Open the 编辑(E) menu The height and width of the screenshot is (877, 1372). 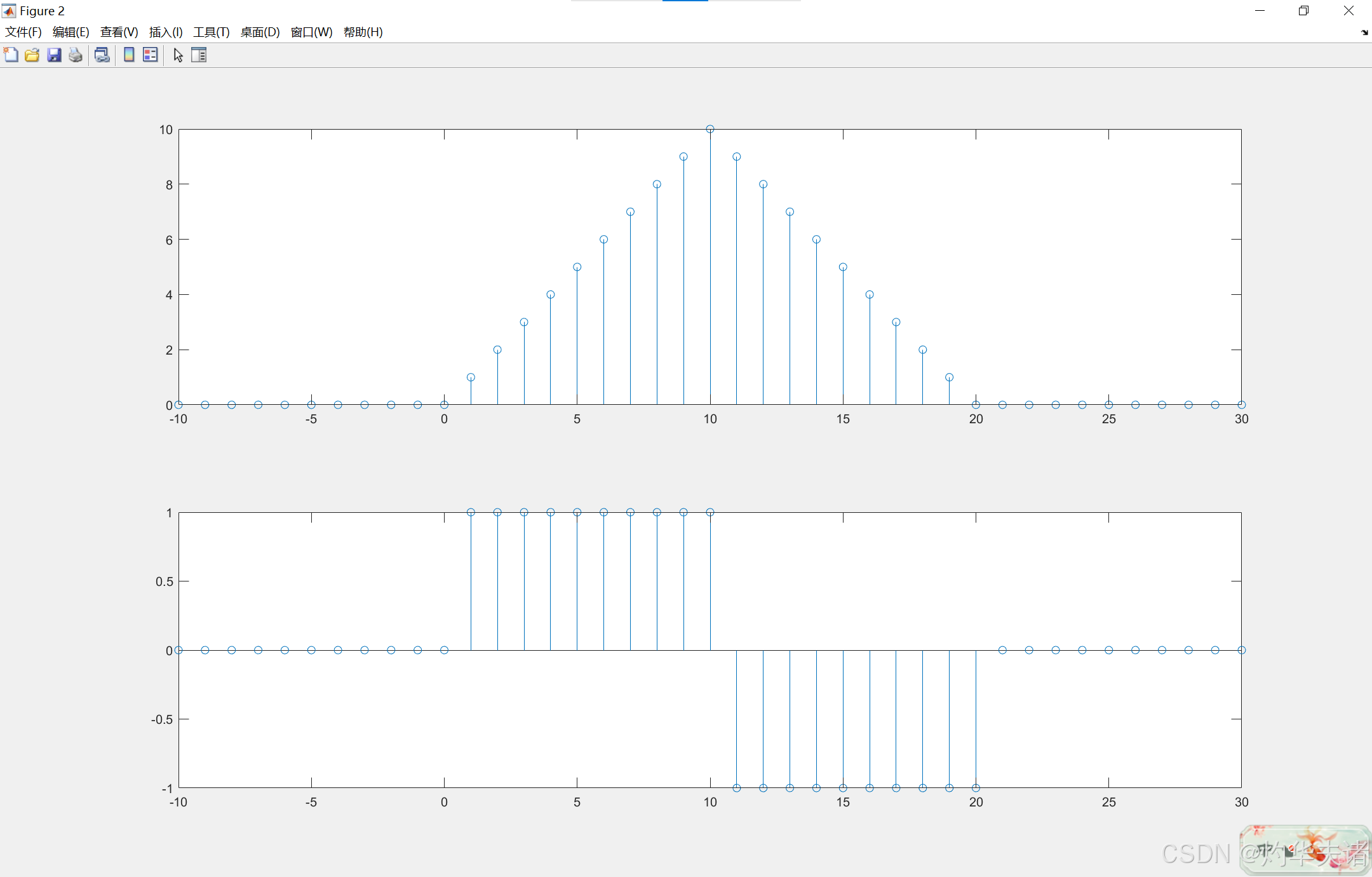point(71,32)
